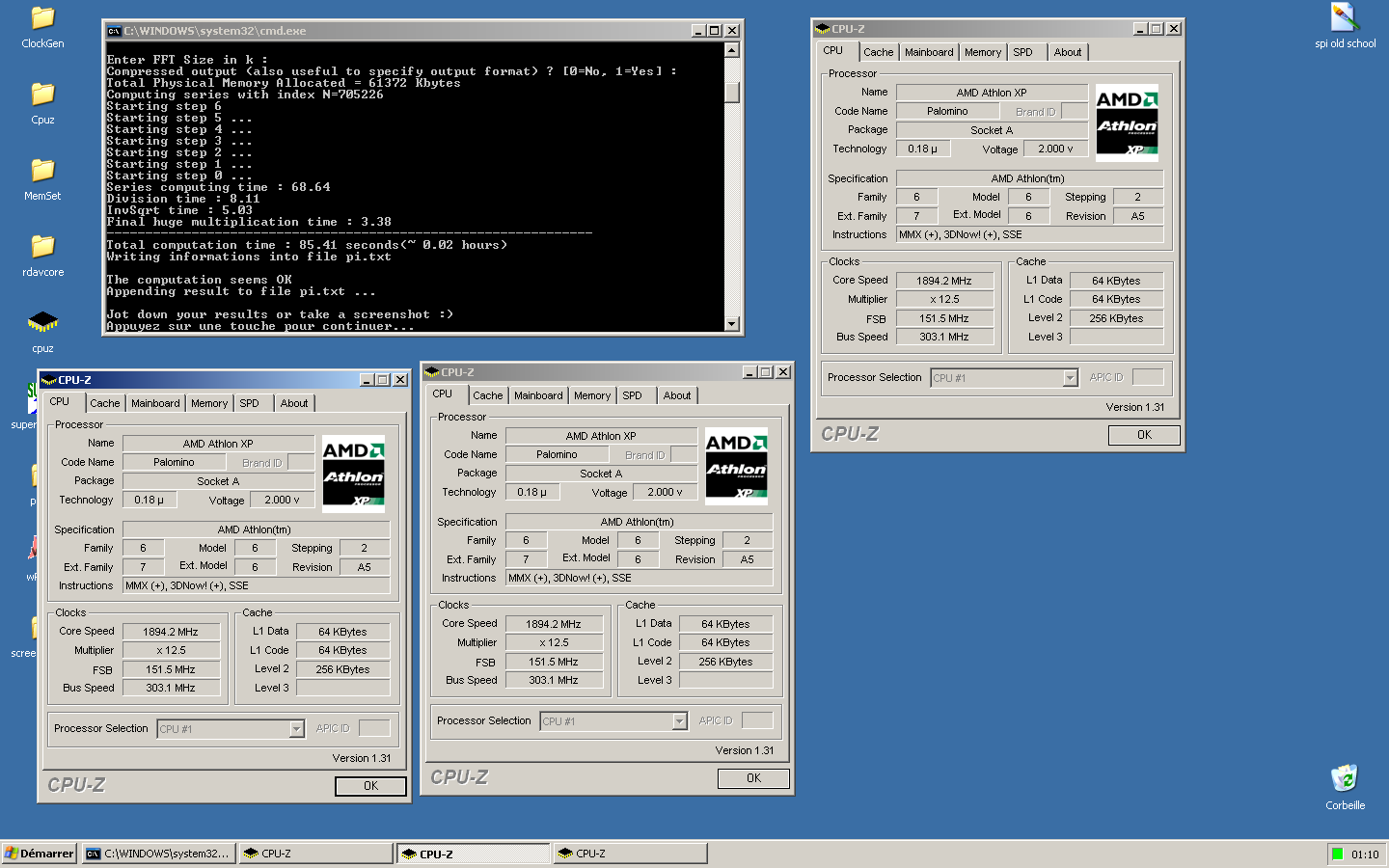Viewport: 1389px width, 868px height.
Task: Click the system clock 01:10
Action: tap(1365, 854)
